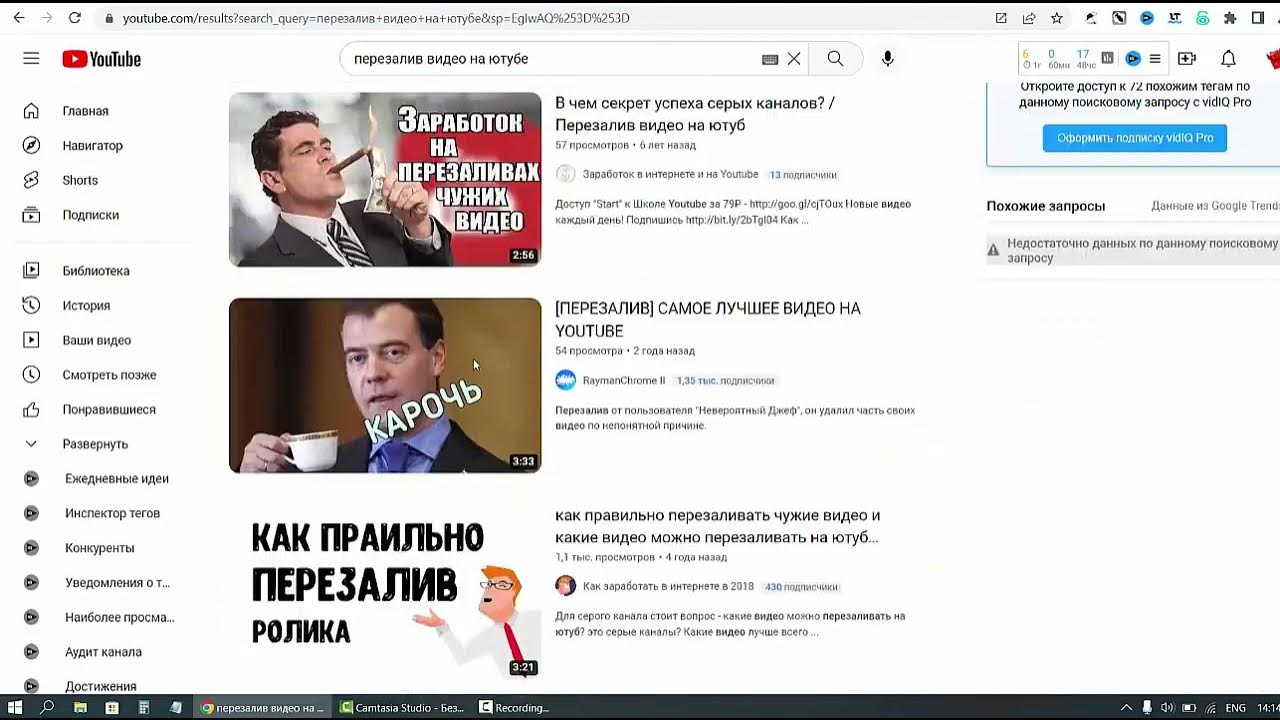Image resolution: width=1280 pixels, height=720 pixels.
Task: Click the 430 подписчики badge
Action: click(x=801, y=587)
